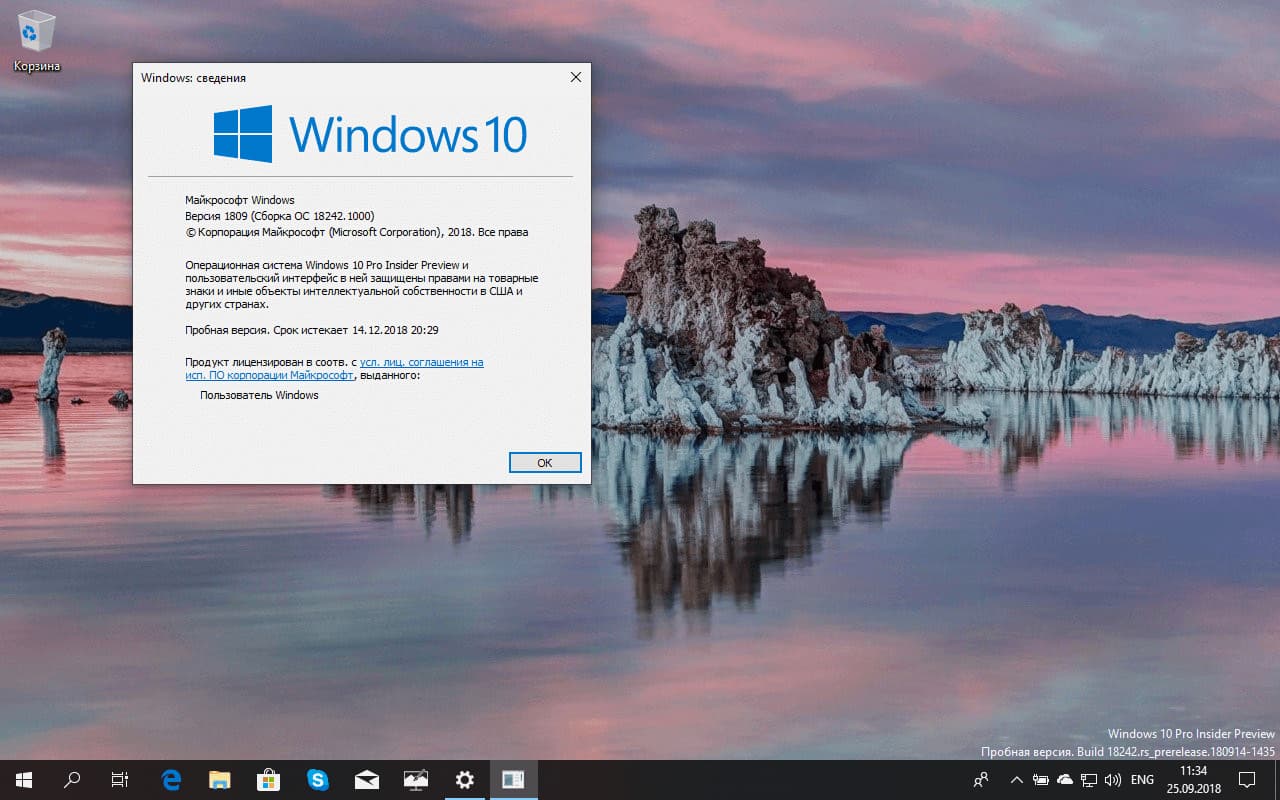
Task: Open the ENG input language switcher
Action: 1141,779
